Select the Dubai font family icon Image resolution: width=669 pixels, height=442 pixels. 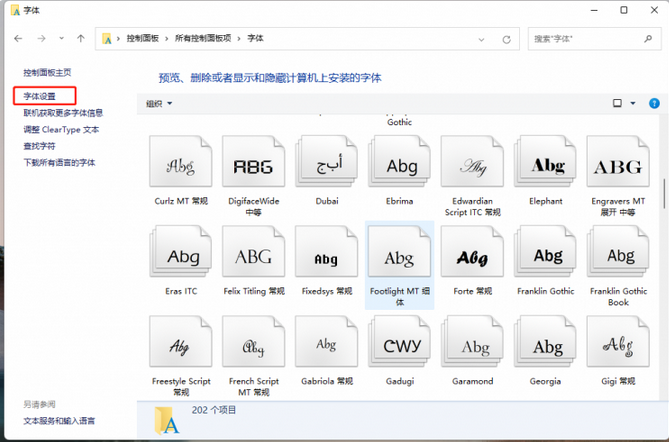(x=327, y=161)
